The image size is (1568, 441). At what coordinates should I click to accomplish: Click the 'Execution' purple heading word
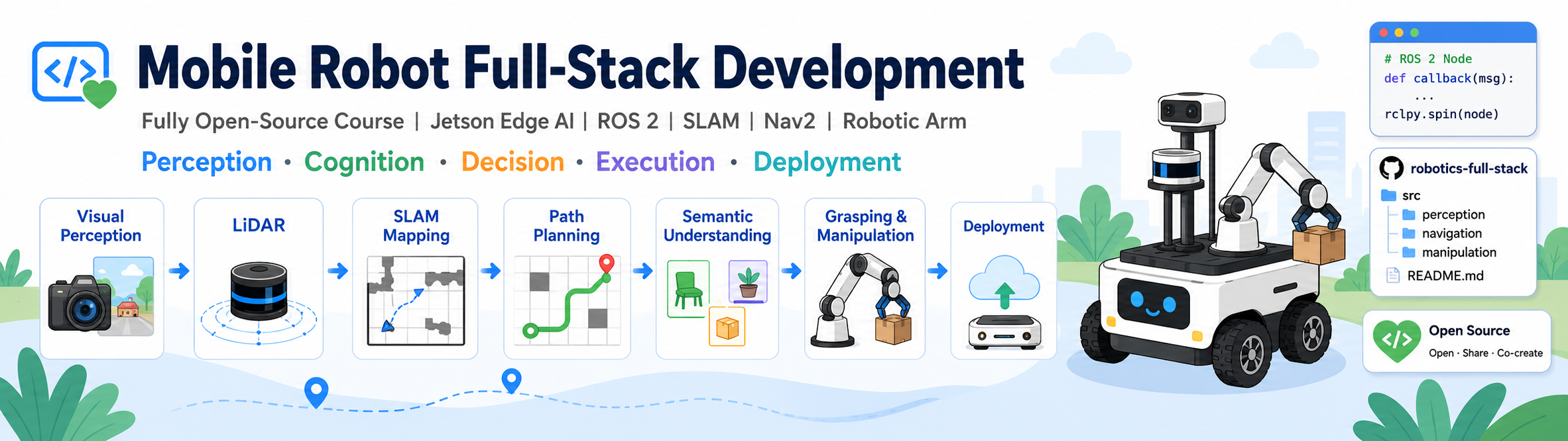pos(655,162)
